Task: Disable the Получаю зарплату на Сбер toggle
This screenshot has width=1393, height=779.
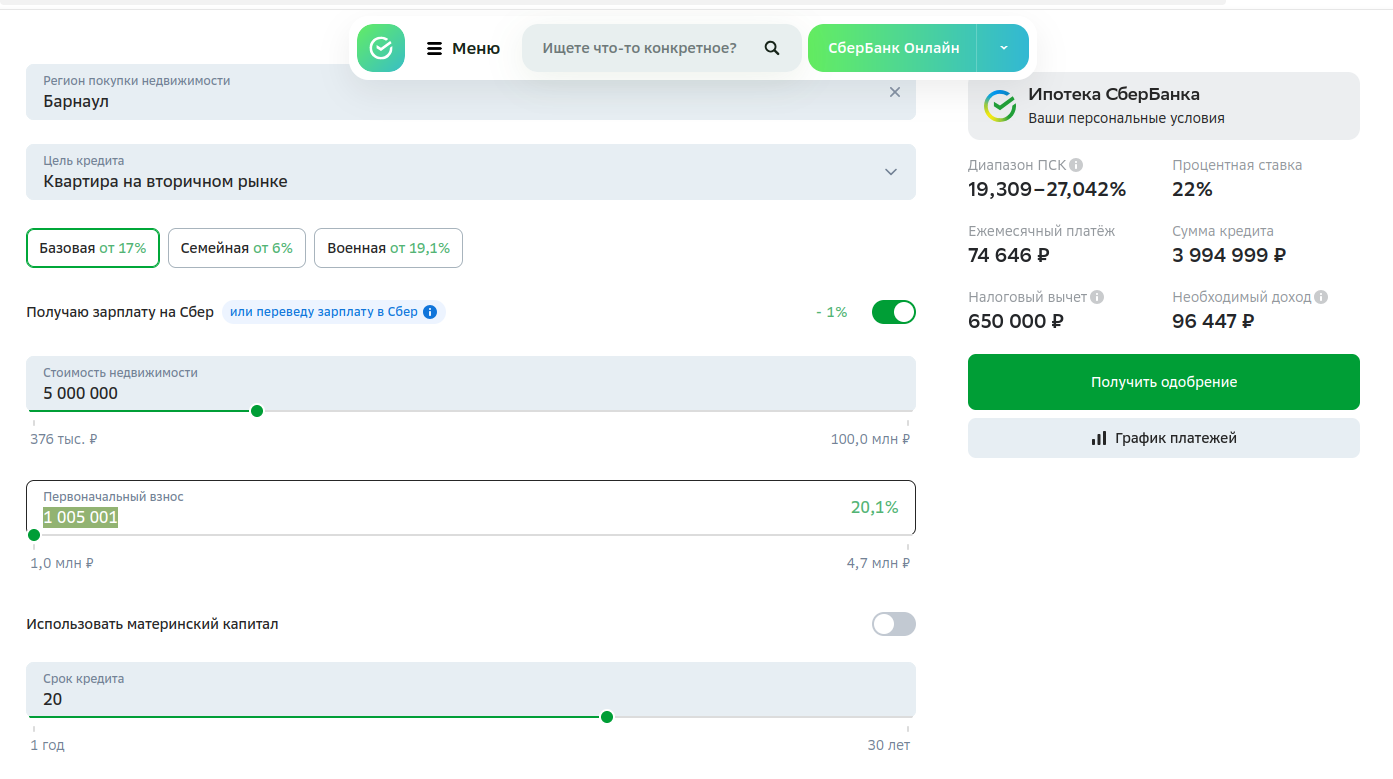Action: point(893,312)
